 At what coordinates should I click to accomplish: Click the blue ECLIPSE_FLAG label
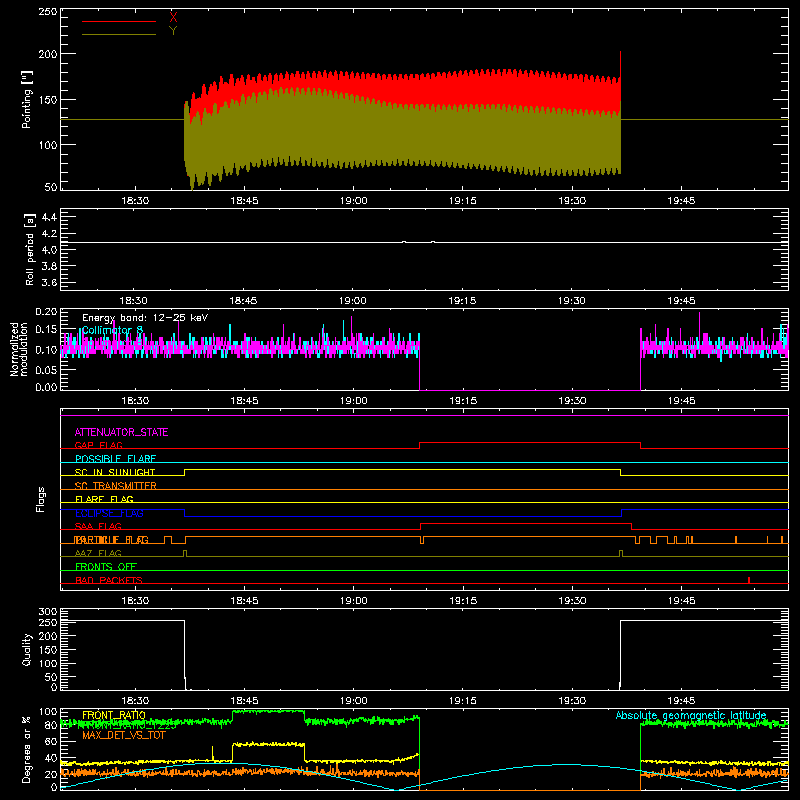tap(109, 513)
